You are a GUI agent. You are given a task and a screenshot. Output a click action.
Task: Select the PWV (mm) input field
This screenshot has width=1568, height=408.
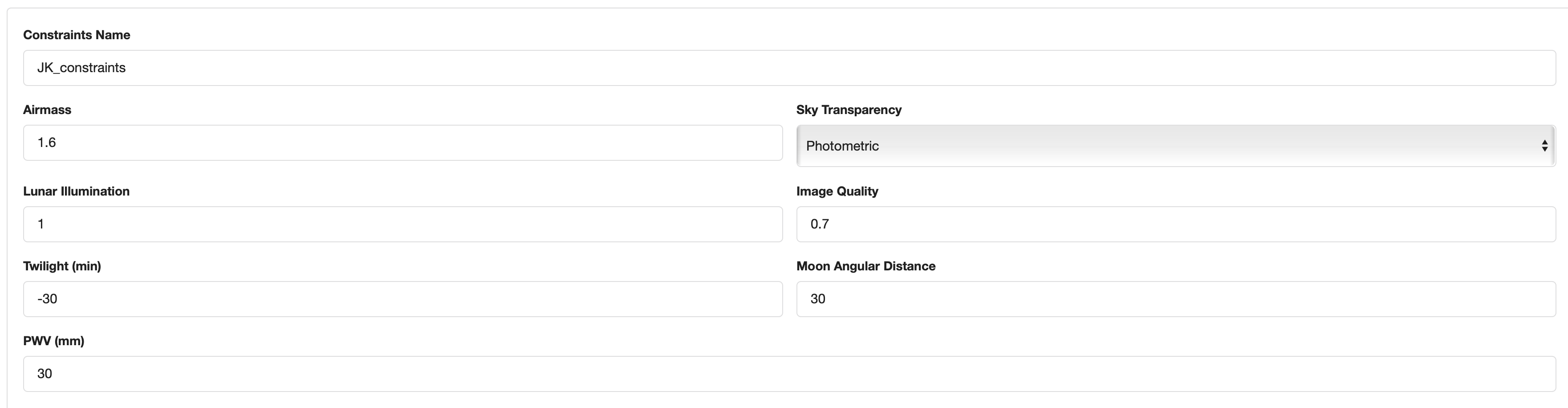[789, 374]
